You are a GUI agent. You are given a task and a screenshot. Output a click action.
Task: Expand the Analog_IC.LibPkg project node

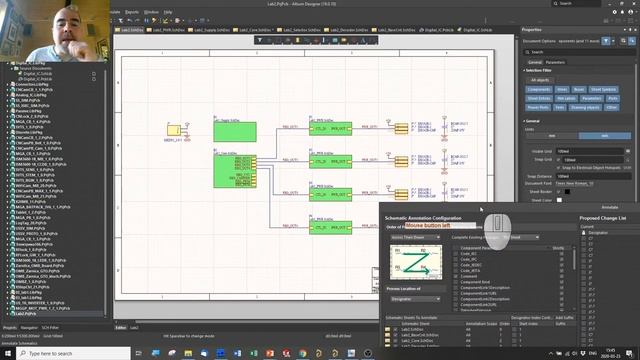pos(8,95)
